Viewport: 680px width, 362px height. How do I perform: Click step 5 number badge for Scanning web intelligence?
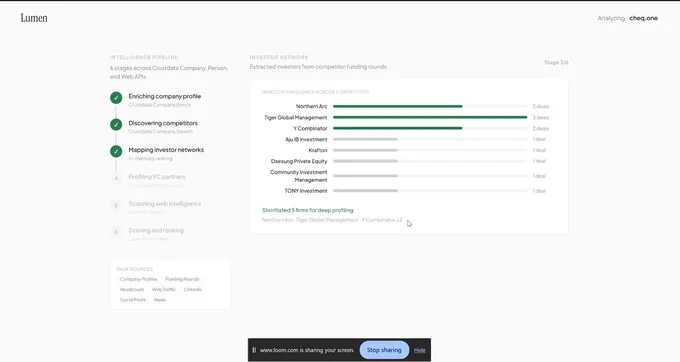[116, 205]
